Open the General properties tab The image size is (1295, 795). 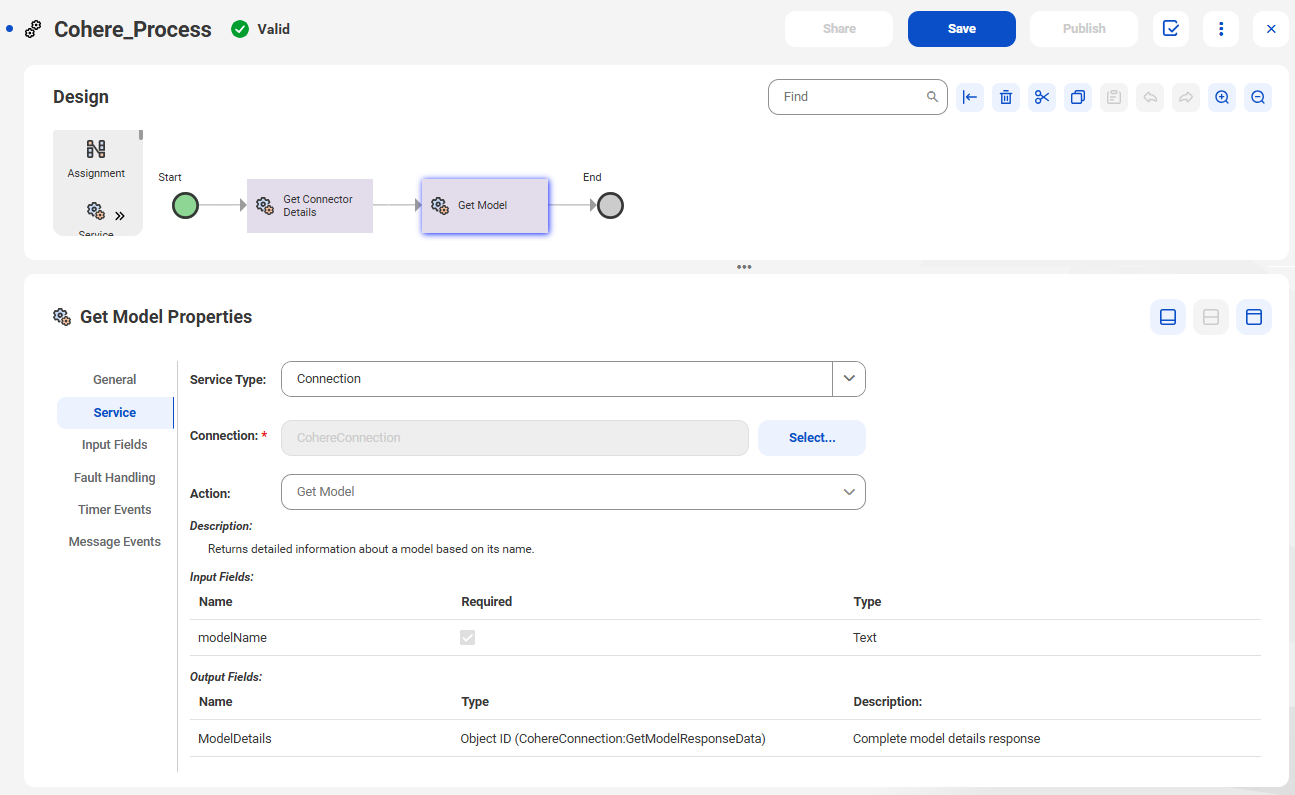(115, 380)
